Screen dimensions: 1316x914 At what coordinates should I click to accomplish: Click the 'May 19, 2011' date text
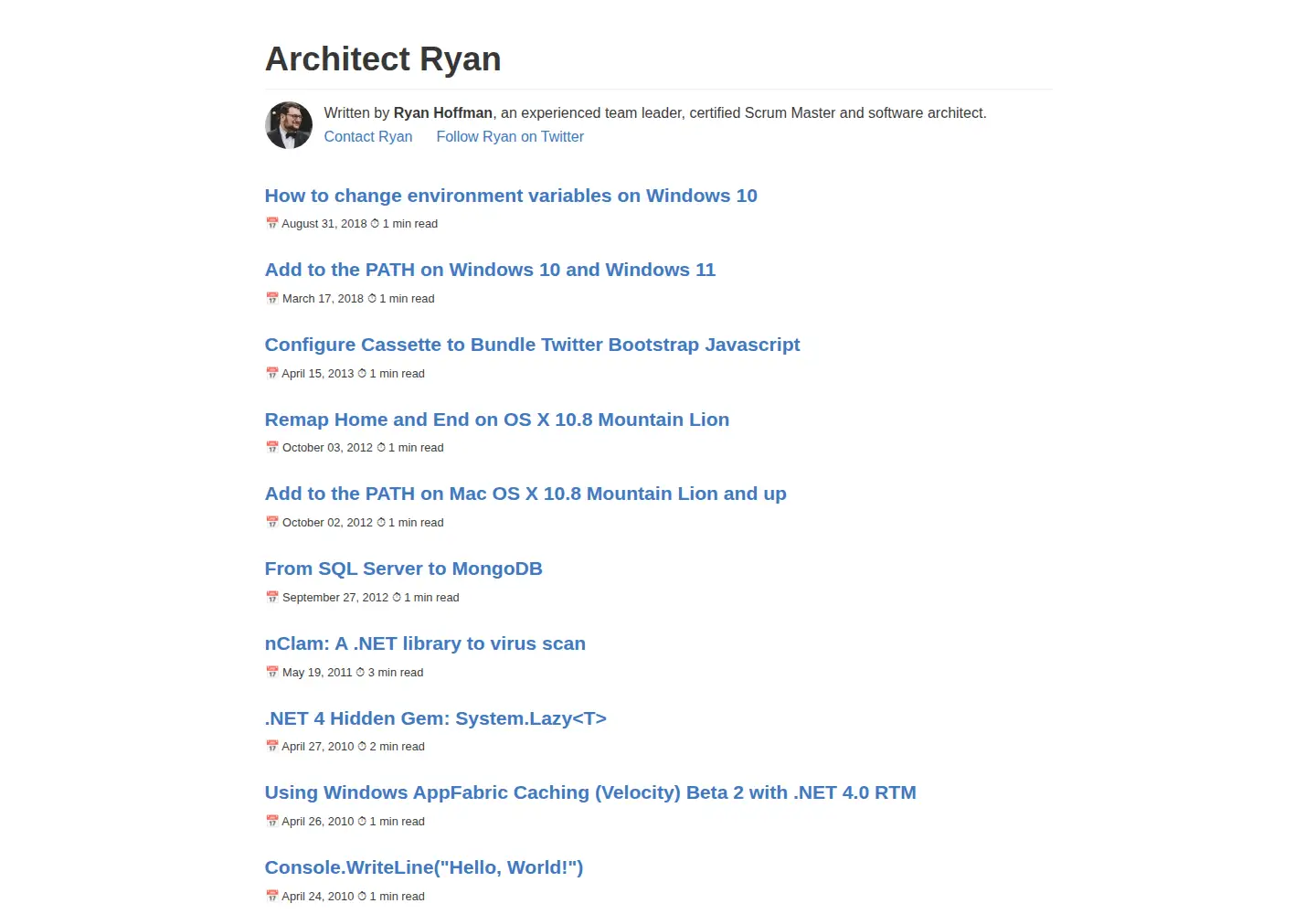[x=317, y=673]
